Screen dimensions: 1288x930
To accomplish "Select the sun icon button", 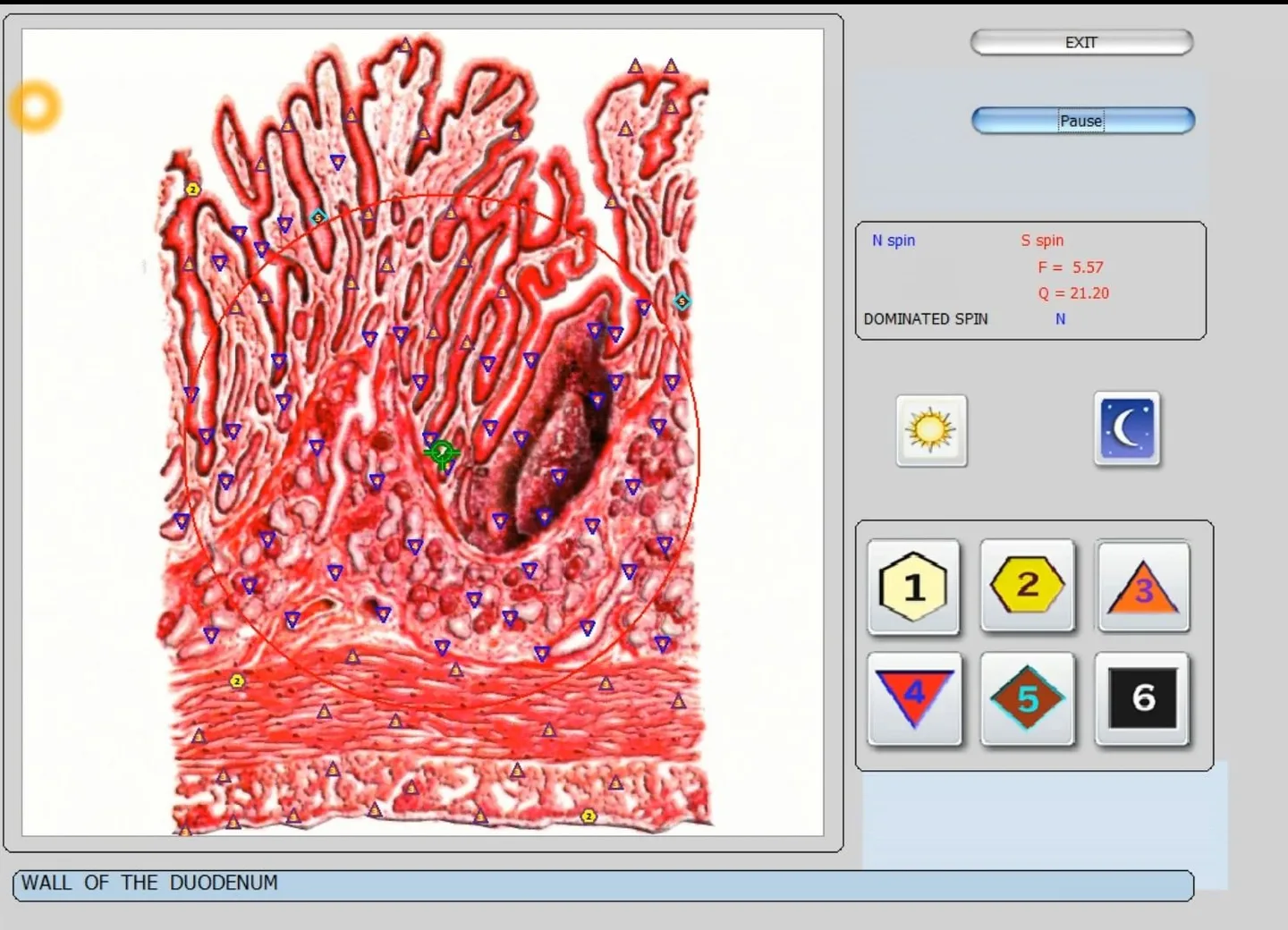I will click(x=931, y=430).
